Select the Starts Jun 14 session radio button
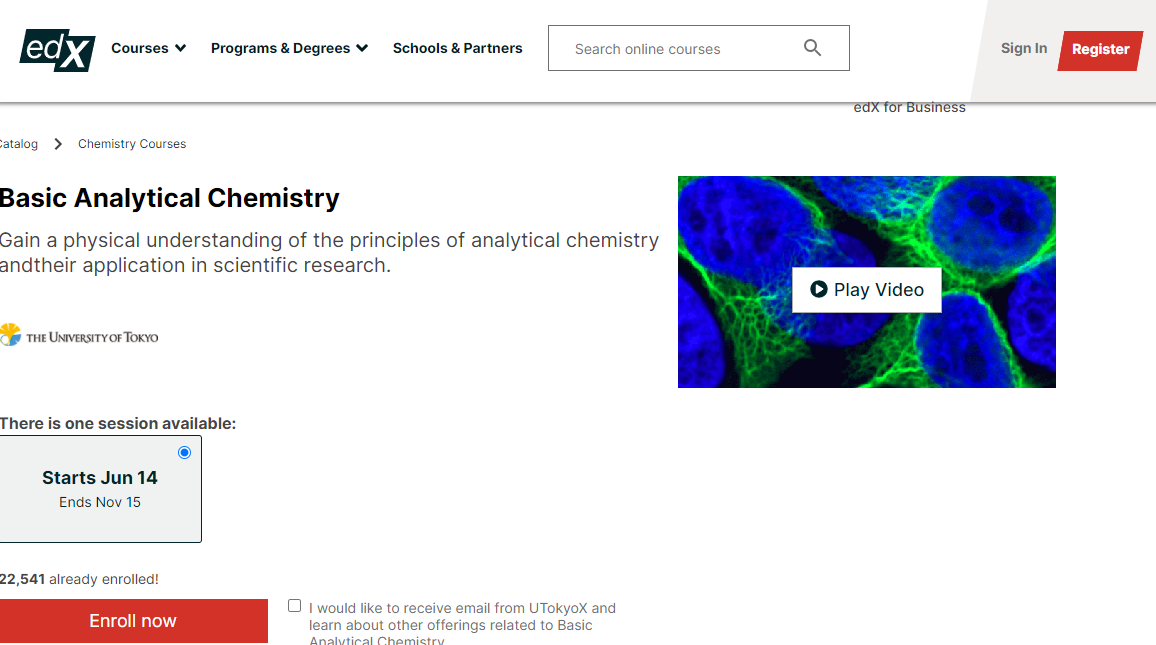1156x645 pixels. tap(184, 453)
